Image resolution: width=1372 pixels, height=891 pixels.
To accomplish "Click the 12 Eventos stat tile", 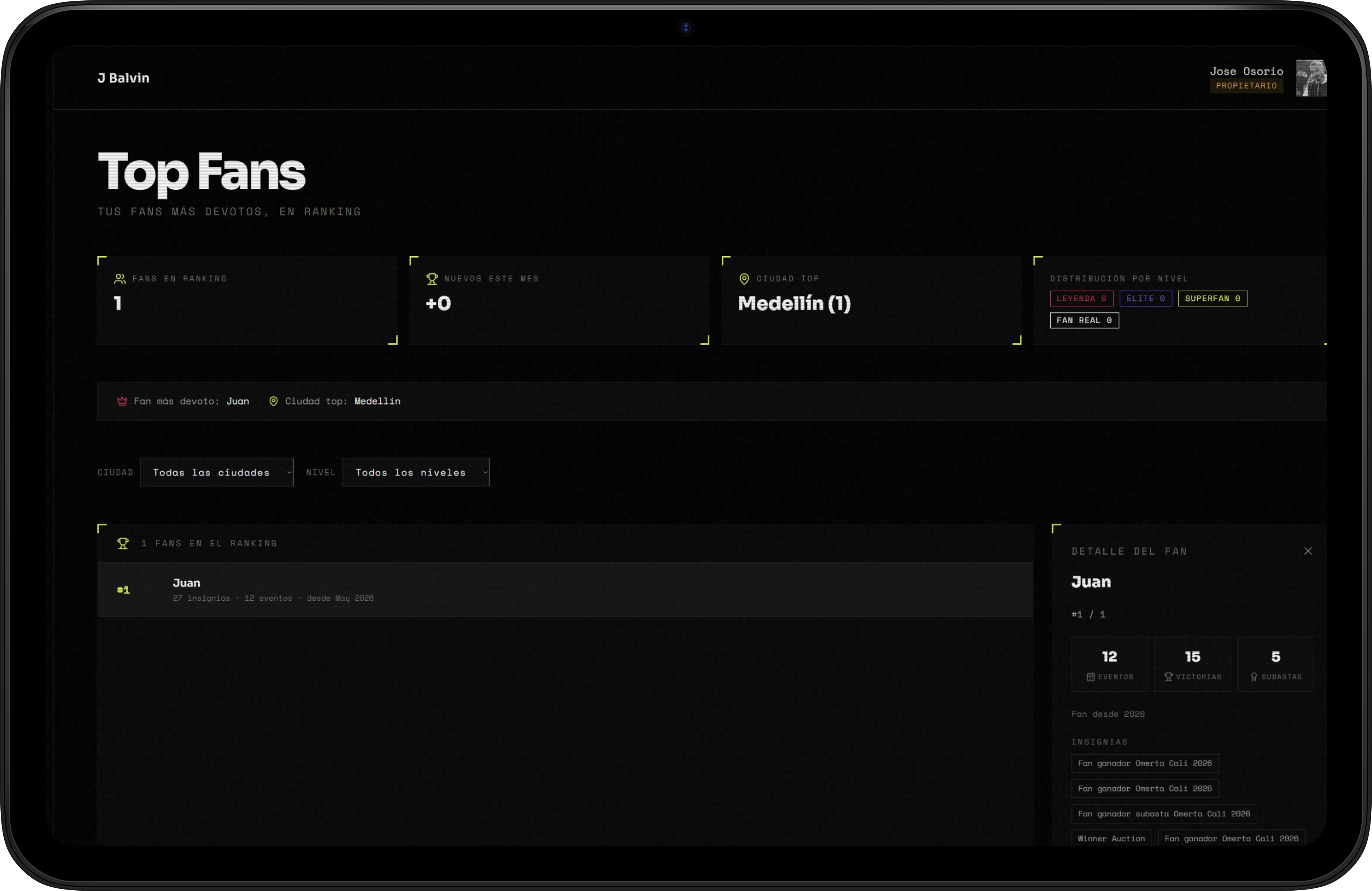I will [1110, 664].
